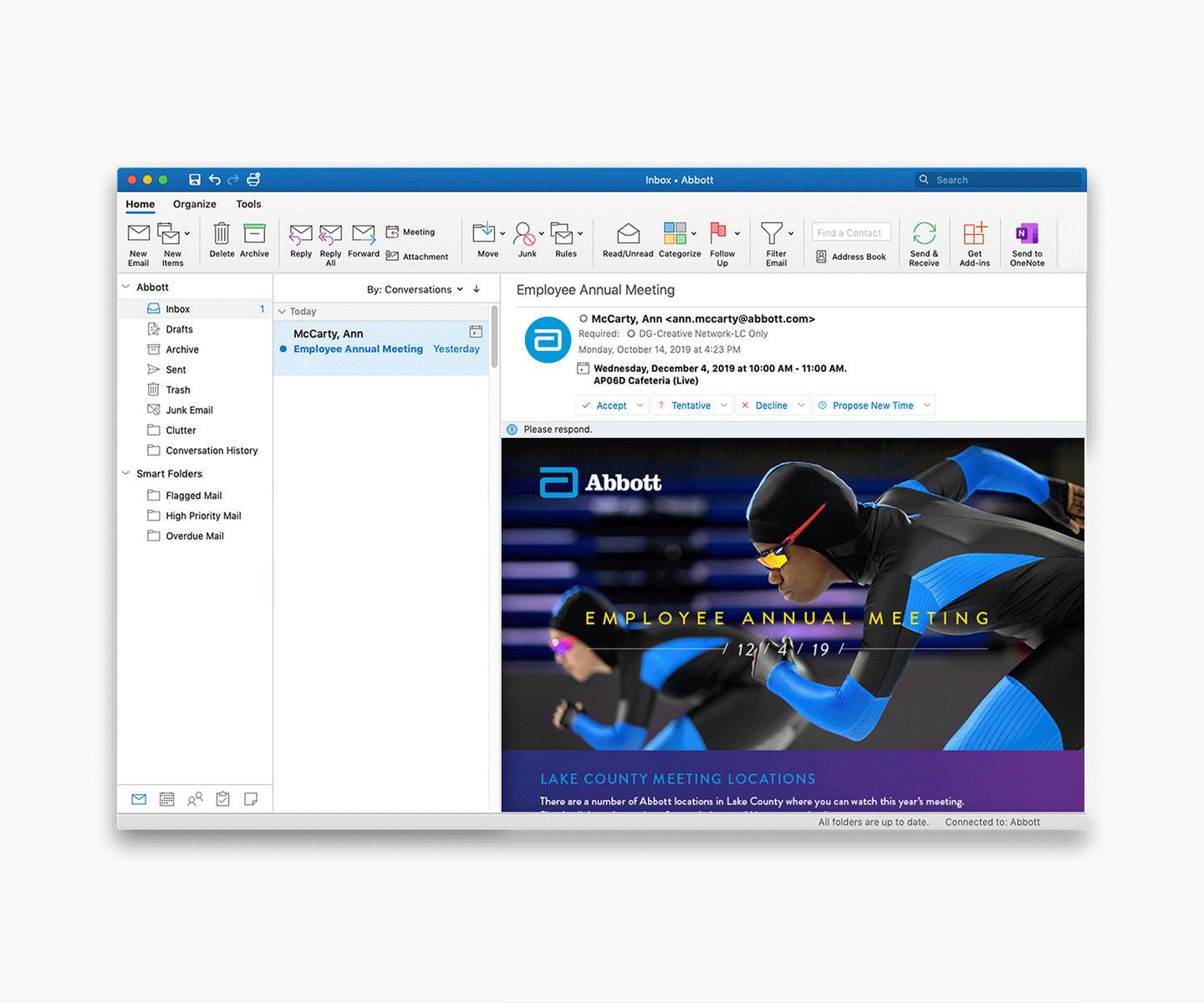Image resolution: width=1204 pixels, height=1003 pixels.
Task: Select the Junk Email folder
Action: pos(195,410)
